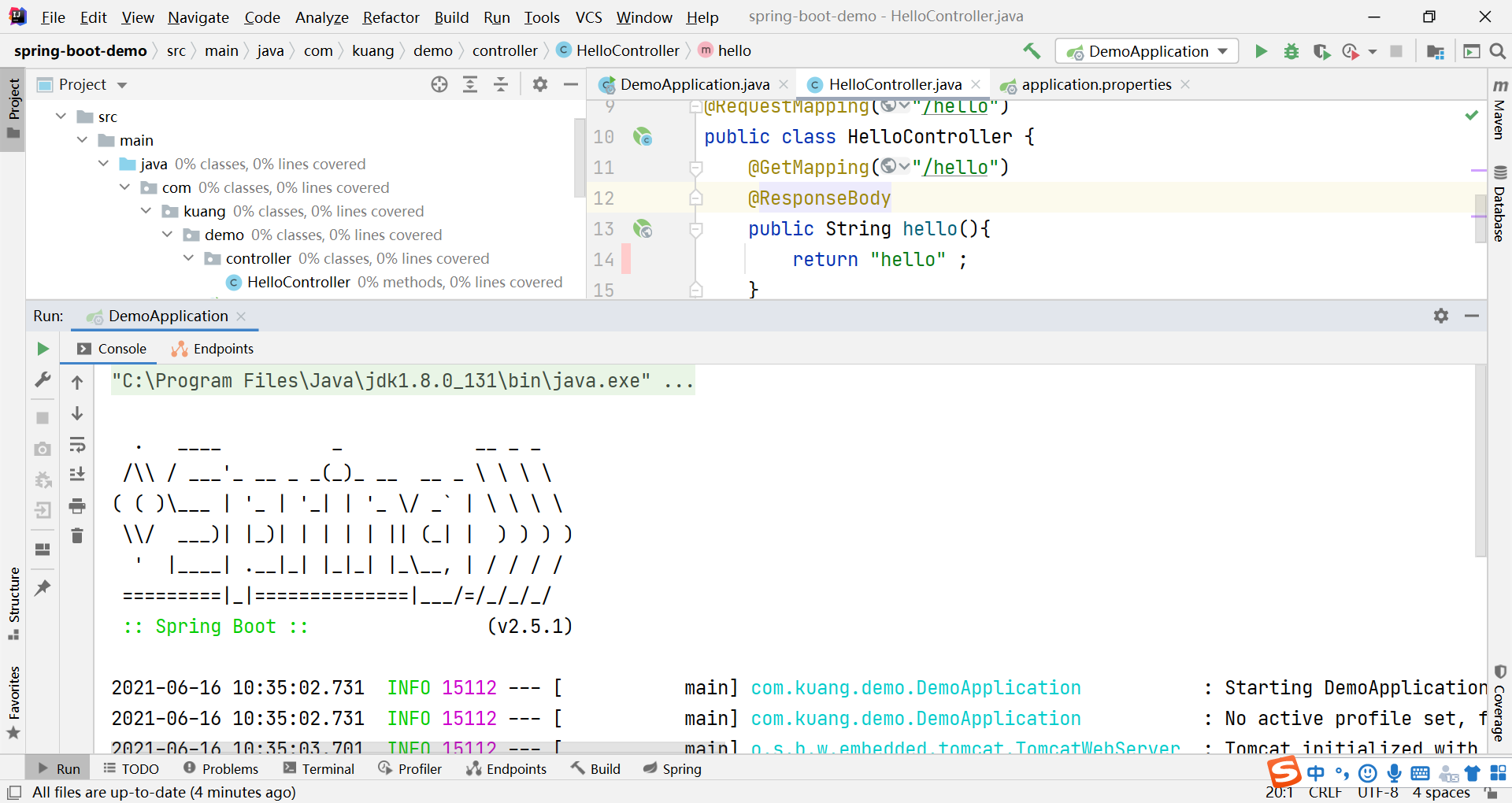1512x803 pixels.
Task: Open the Database side panel
Action: (1499, 203)
